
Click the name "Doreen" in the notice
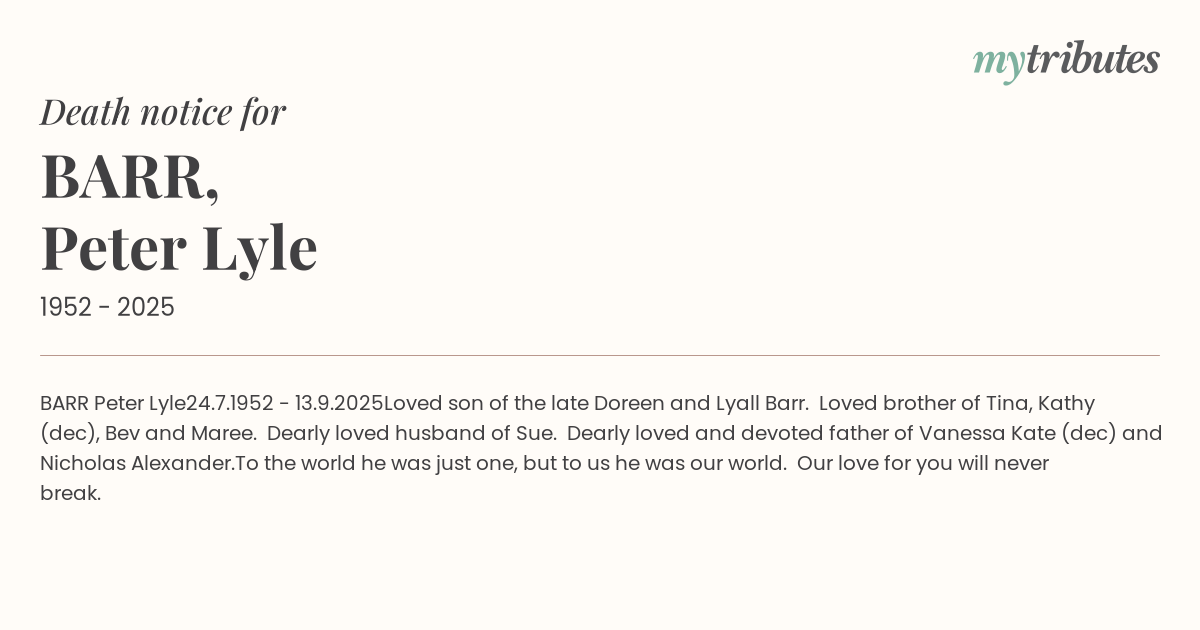click(629, 404)
